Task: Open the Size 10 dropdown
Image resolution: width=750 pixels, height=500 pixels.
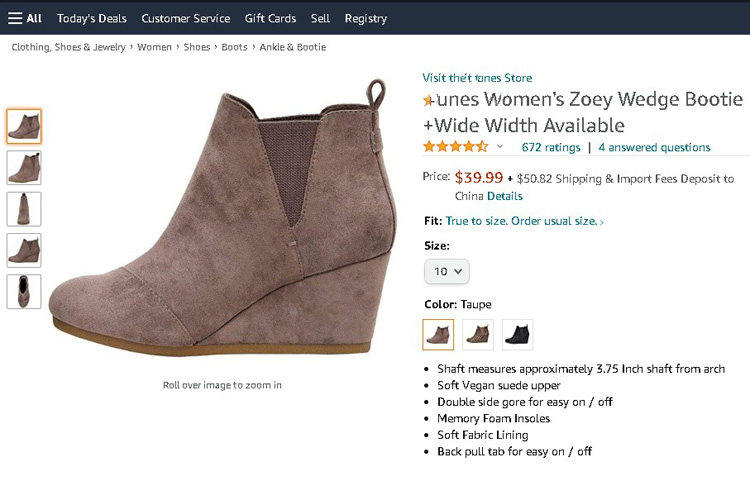Action: pyautogui.click(x=447, y=271)
